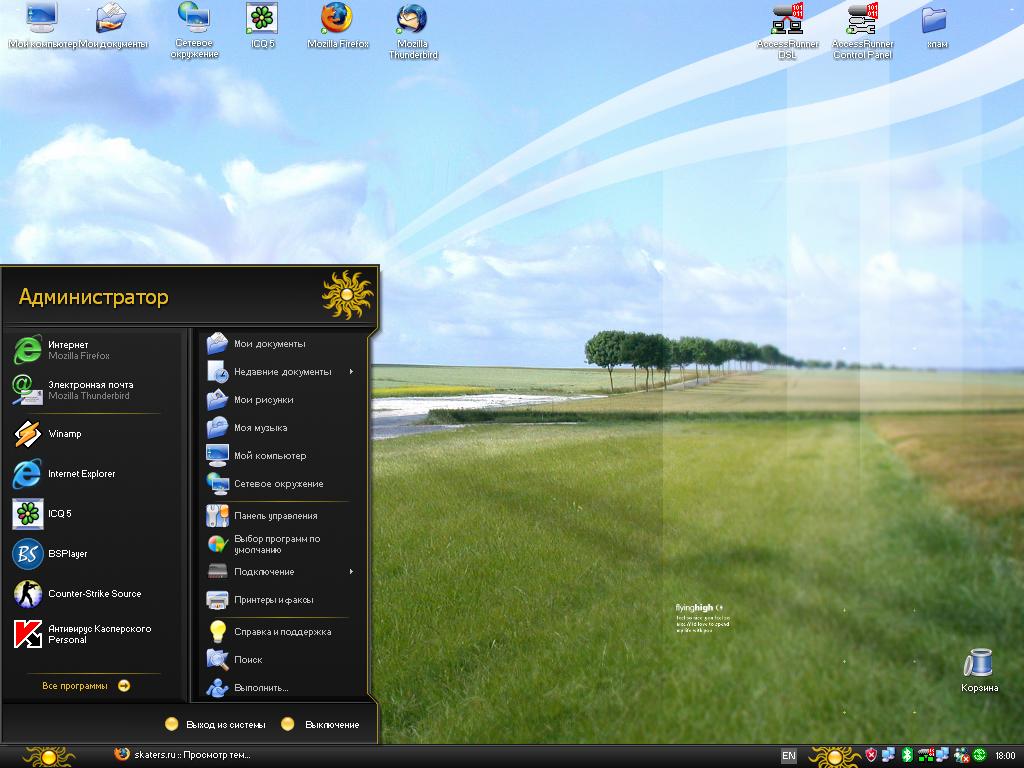Click the Выключение button
Viewport: 1024px width, 768px height.
[x=320, y=725]
